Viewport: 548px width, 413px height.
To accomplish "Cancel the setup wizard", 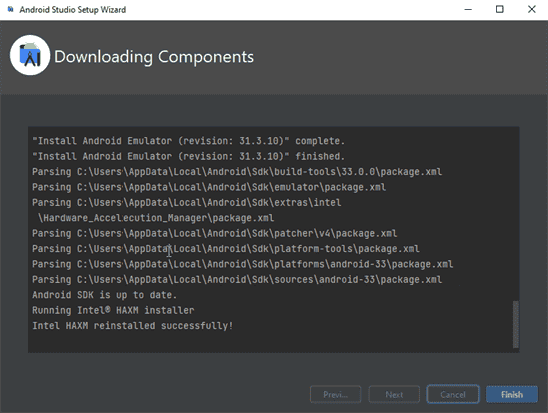I will click(x=453, y=394).
